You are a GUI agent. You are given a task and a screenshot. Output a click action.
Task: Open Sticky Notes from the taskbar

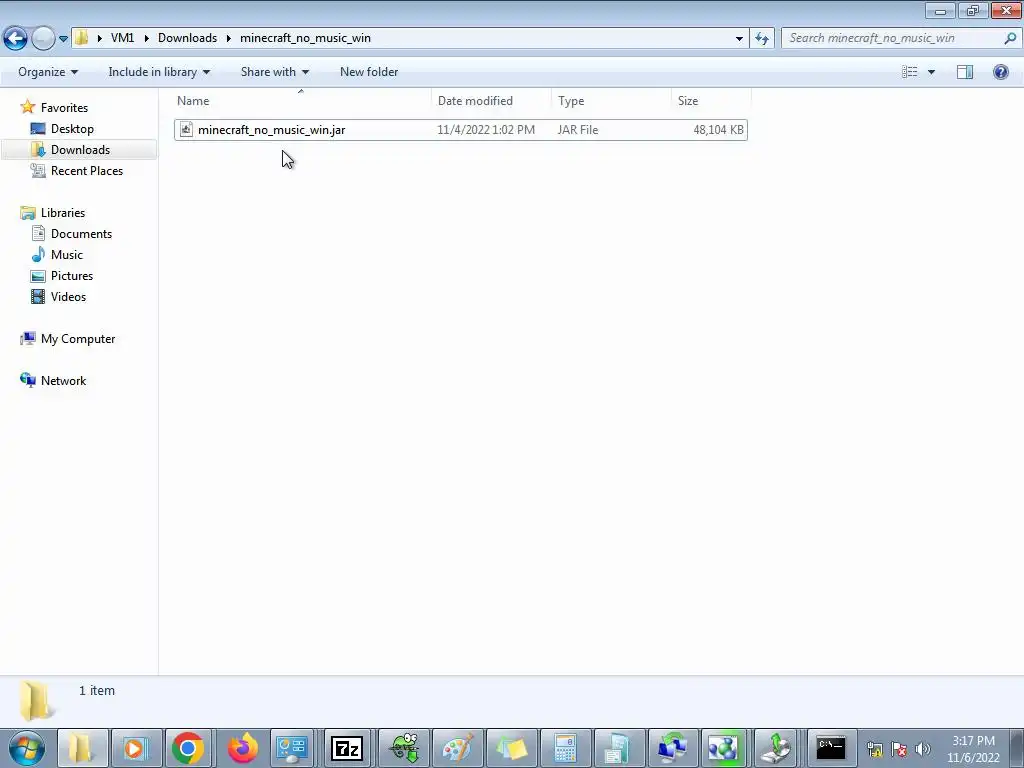click(x=511, y=748)
